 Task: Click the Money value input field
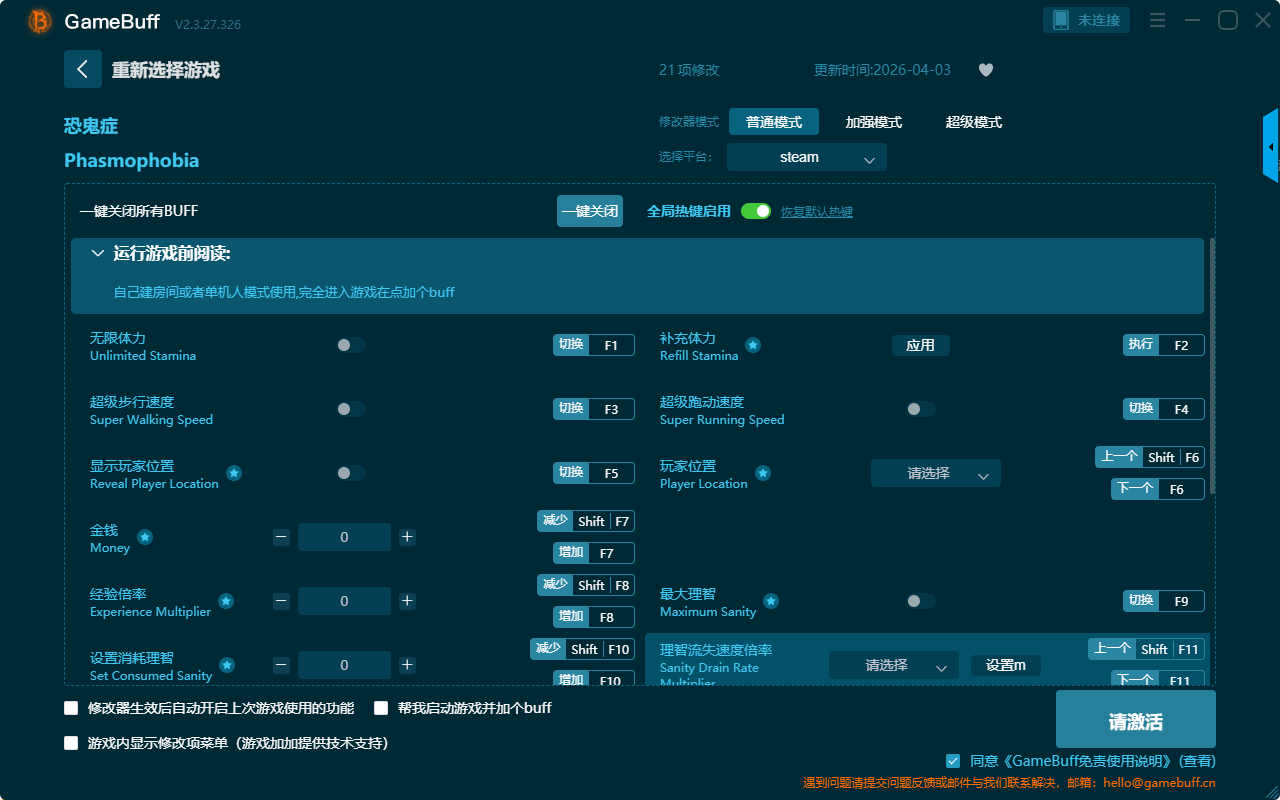click(344, 537)
